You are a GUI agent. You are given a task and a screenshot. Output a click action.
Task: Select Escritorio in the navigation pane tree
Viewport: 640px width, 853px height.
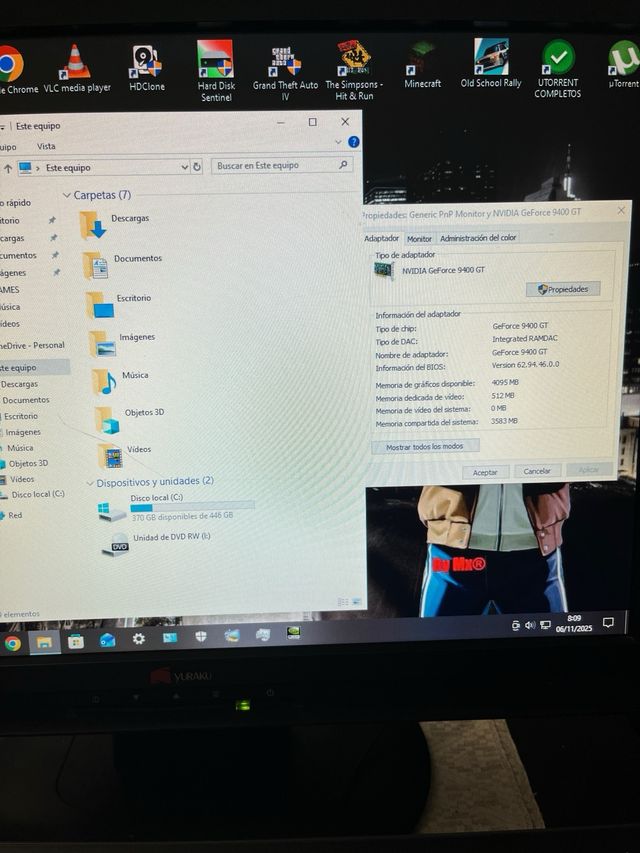[21, 416]
